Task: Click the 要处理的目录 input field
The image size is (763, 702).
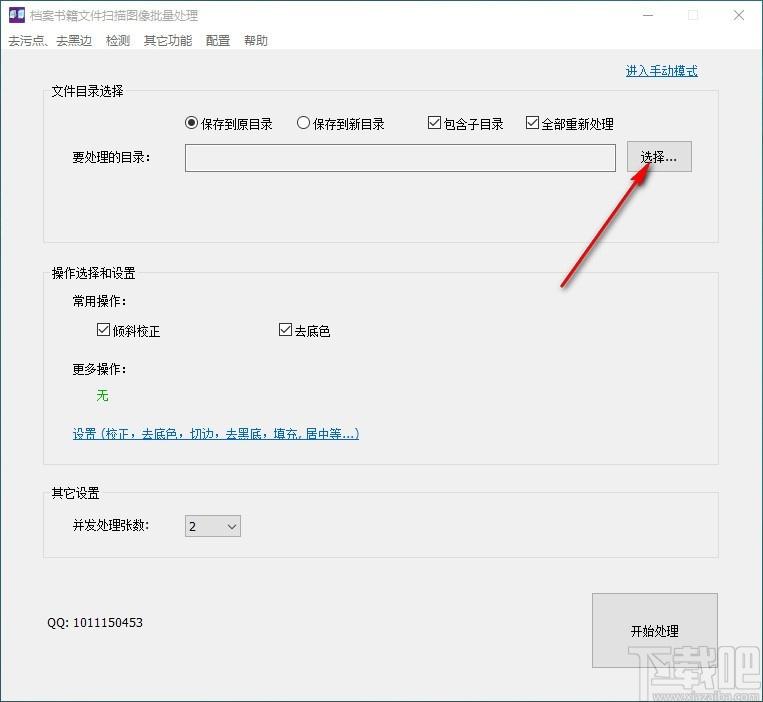Action: (400, 158)
